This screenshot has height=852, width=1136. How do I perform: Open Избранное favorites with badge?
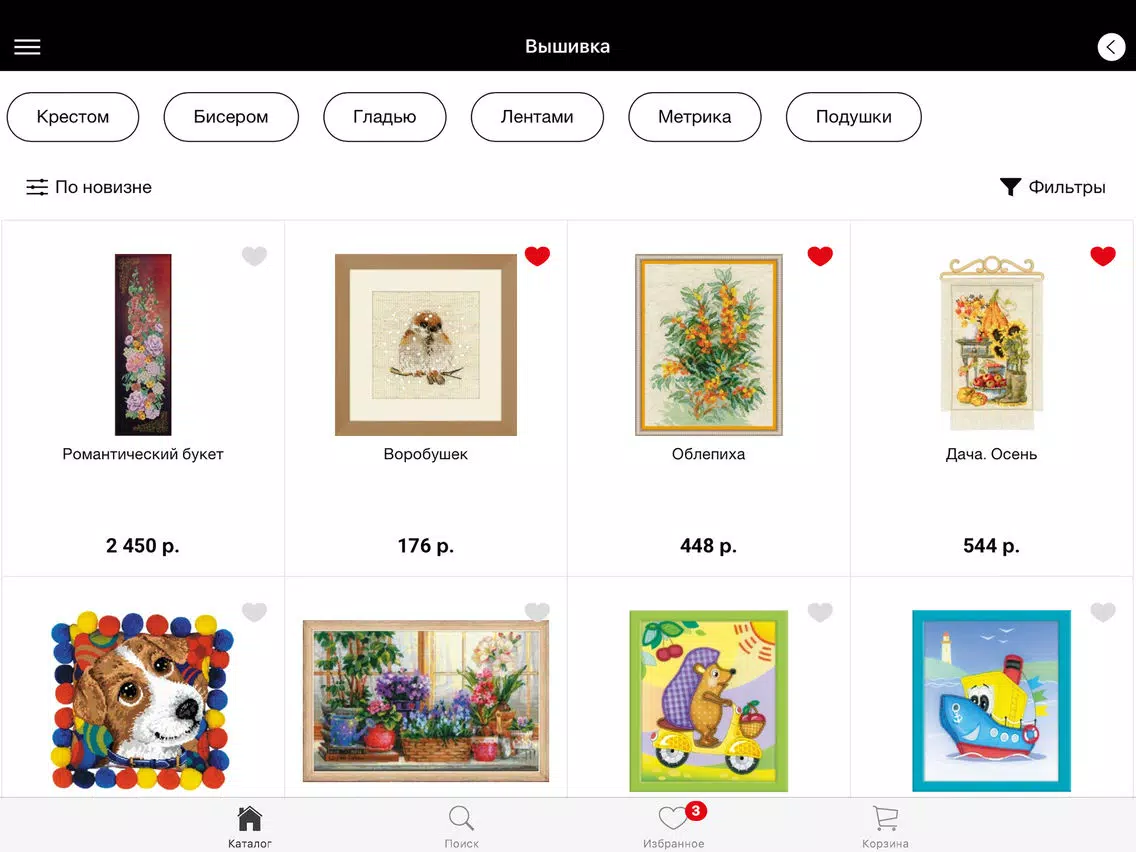pyautogui.click(x=674, y=827)
